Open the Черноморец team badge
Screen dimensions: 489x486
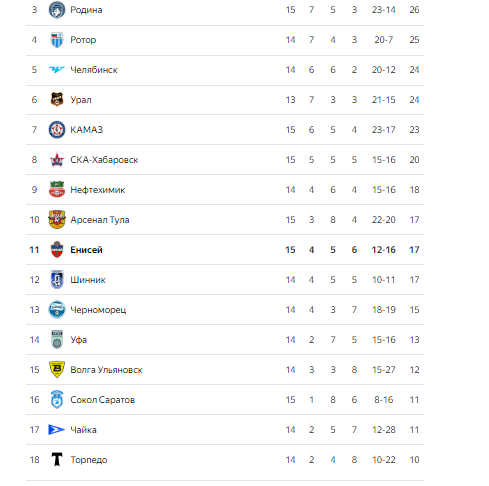click(x=57, y=310)
